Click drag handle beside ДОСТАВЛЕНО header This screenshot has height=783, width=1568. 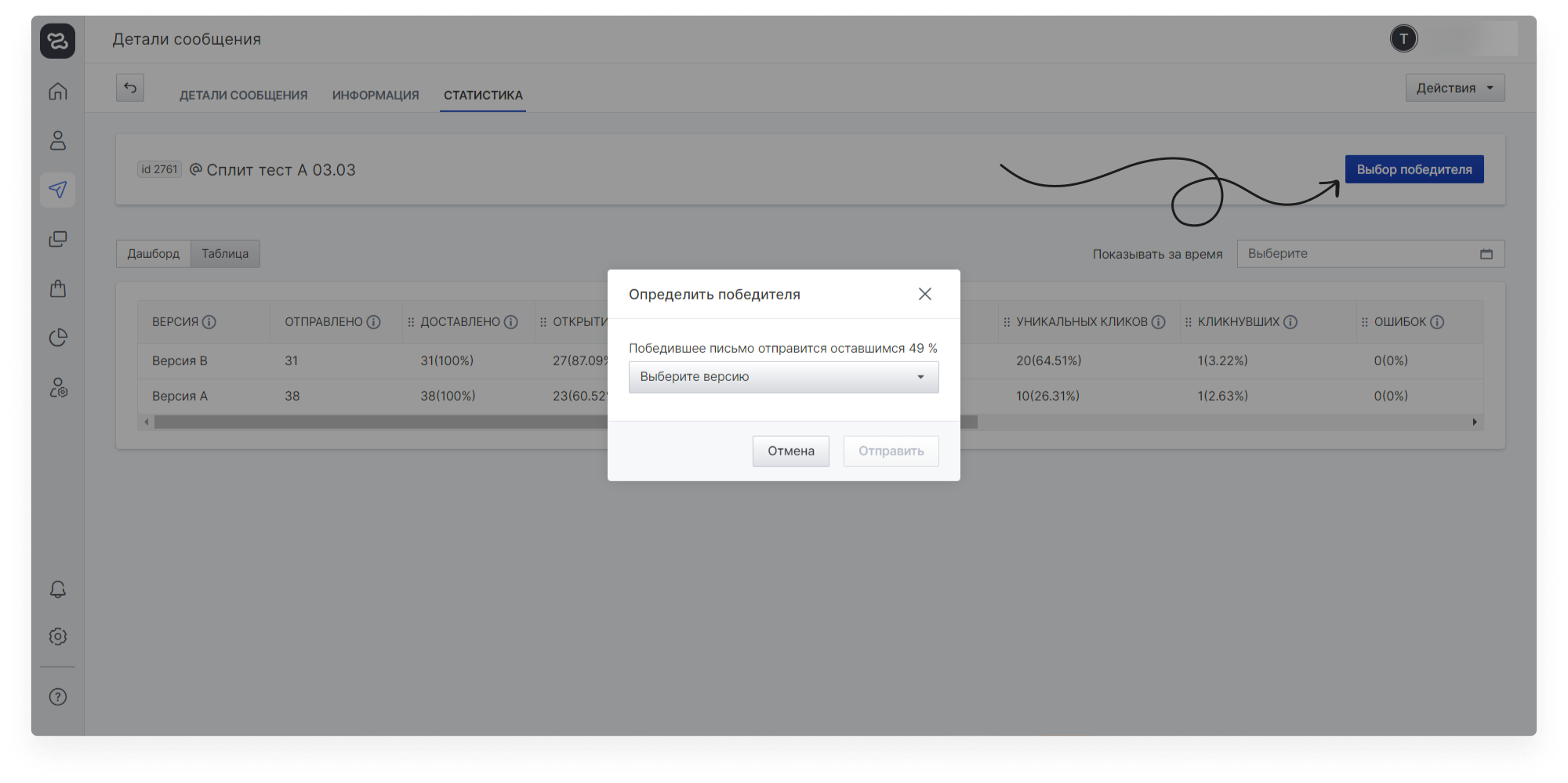pyautogui.click(x=411, y=322)
